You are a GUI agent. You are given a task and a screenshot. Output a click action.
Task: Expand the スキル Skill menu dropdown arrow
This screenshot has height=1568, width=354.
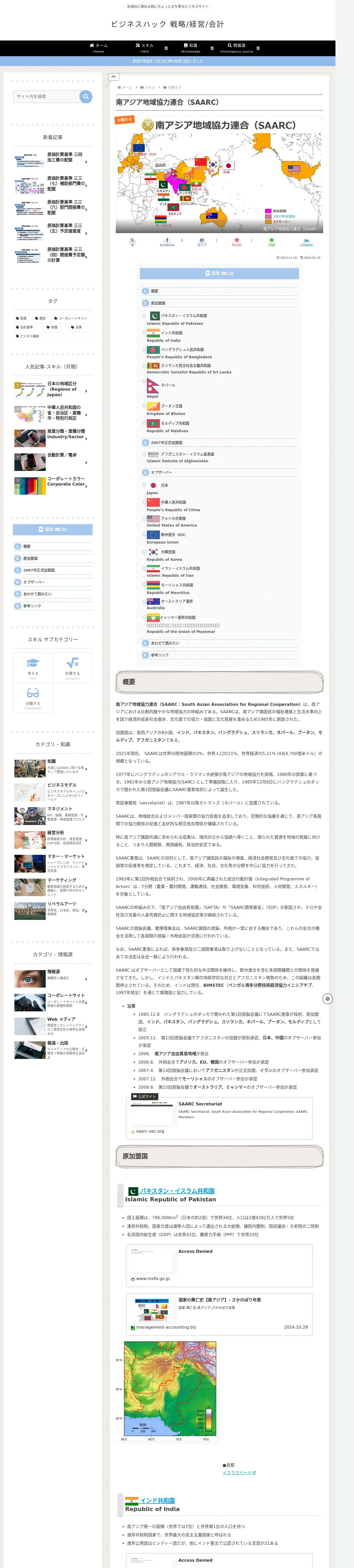166,48
